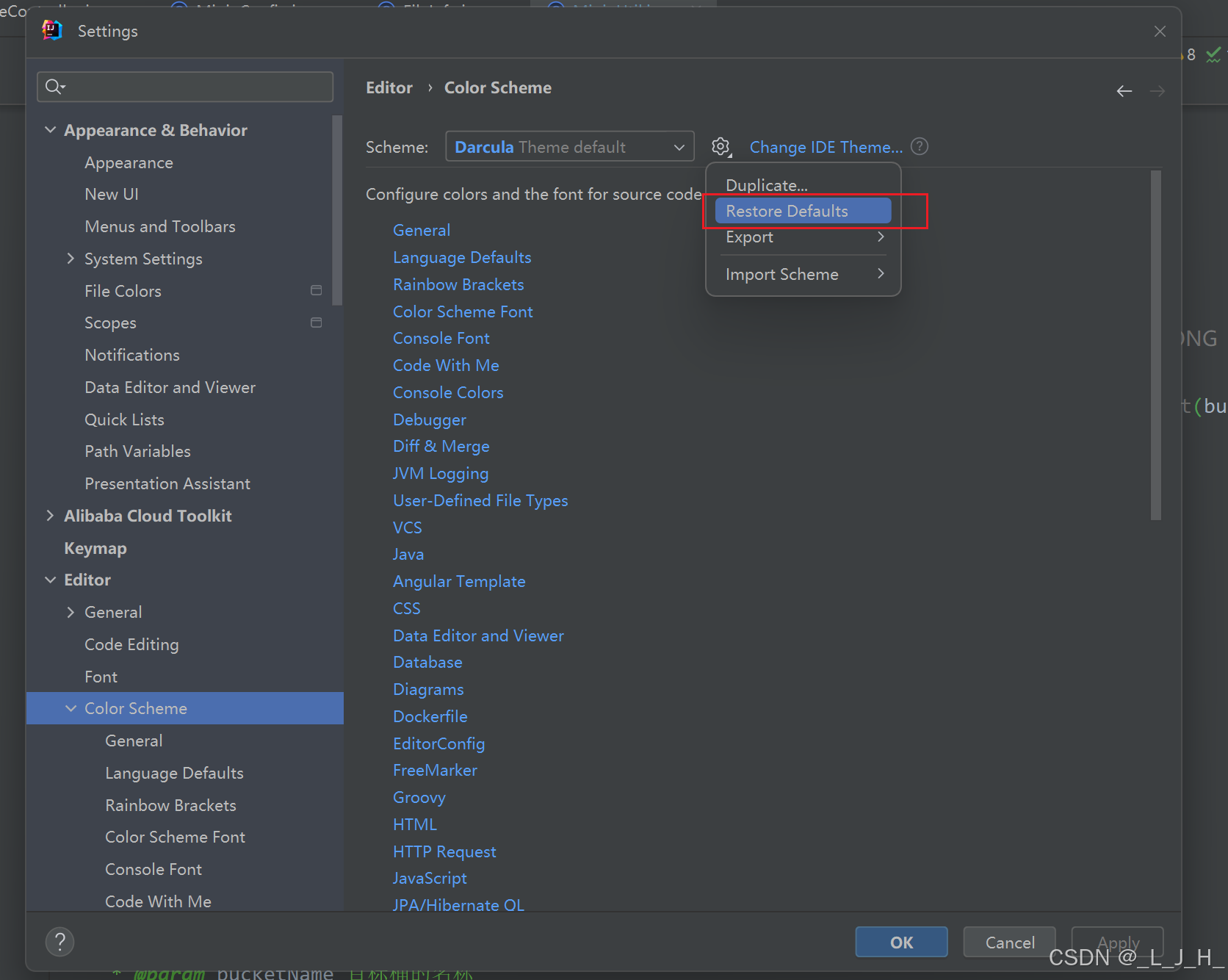Viewport: 1228px width, 980px height.
Task: Click the forward navigation arrow
Action: [x=1157, y=91]
